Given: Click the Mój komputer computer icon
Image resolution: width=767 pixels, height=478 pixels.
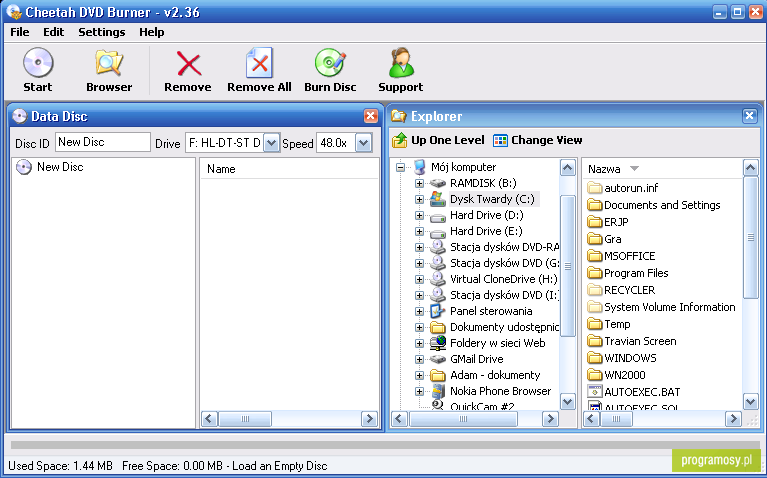Looking at the screenshot, I should [x=420, y=167].
